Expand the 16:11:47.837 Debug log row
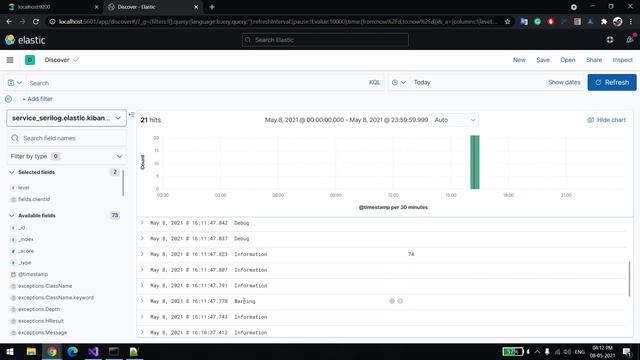 click(x=142, y=238)
